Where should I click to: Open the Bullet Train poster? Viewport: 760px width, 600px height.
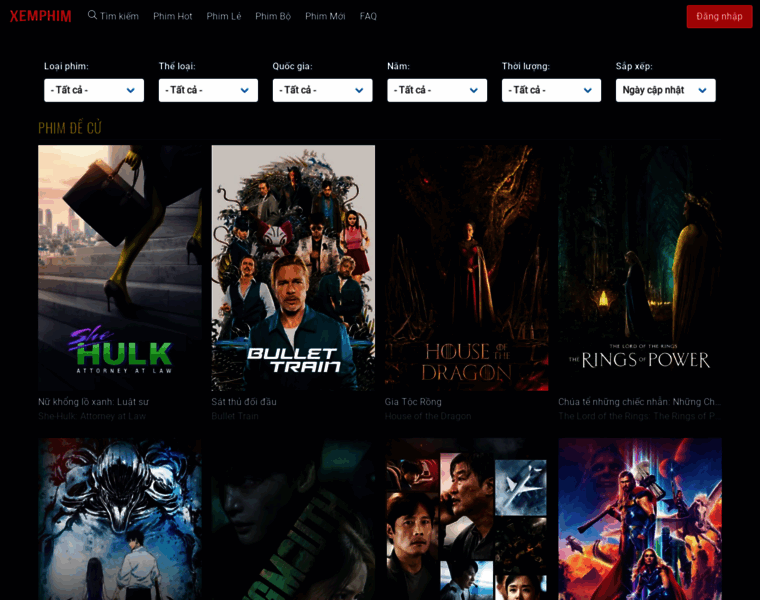293,268
